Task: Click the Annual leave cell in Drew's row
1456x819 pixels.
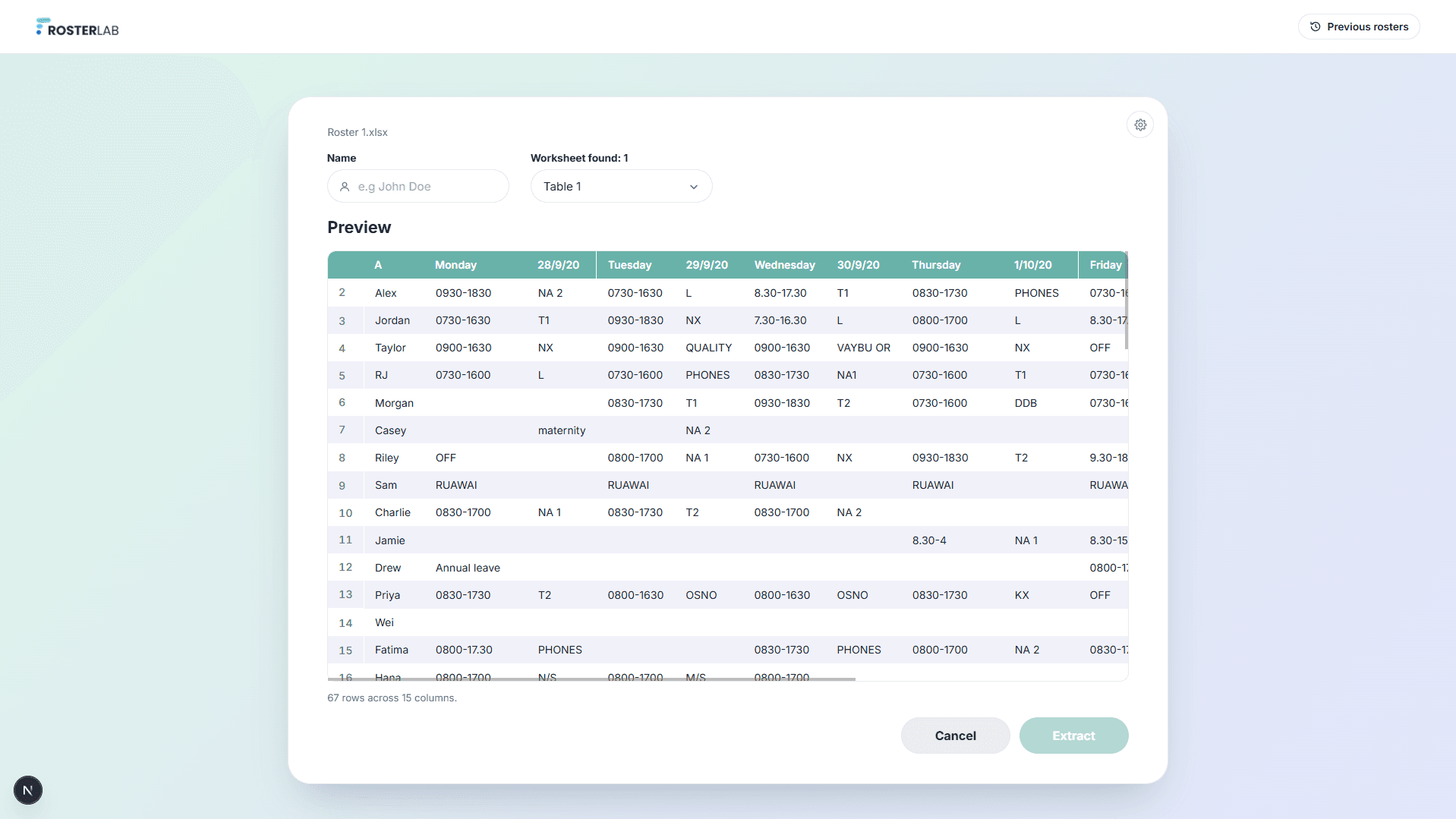Action: pyautogui.click(x=468, y=568)
